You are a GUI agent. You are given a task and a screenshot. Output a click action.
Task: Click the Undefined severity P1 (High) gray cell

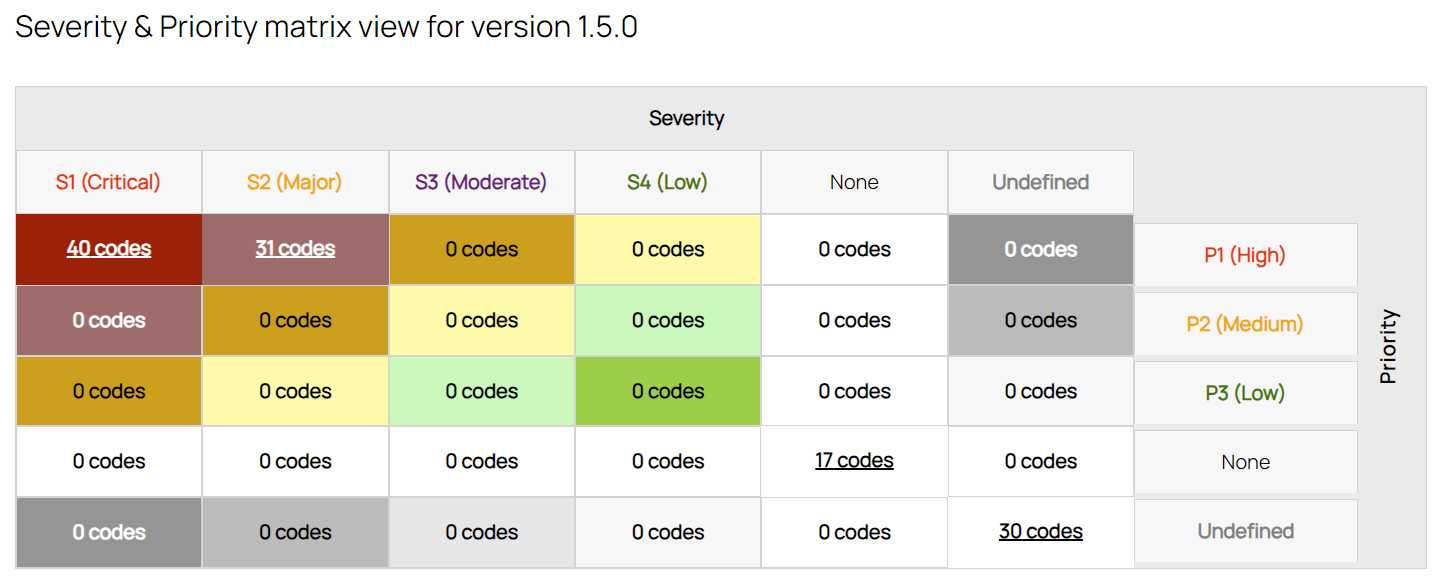1041,250
